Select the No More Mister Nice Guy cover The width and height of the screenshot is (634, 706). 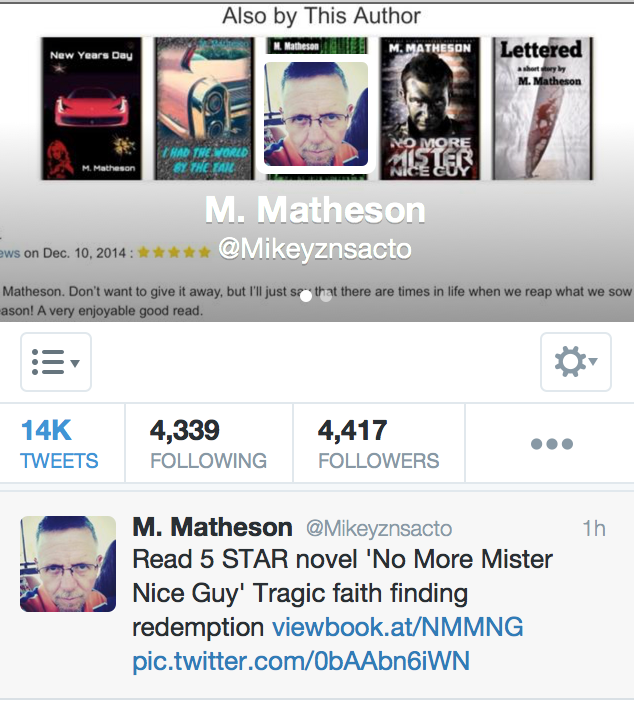(430, 109)
